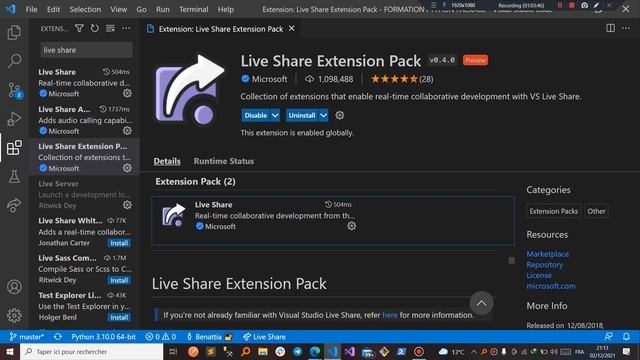
Task: Open the Marketplace resource link
Action: [547, 254]
